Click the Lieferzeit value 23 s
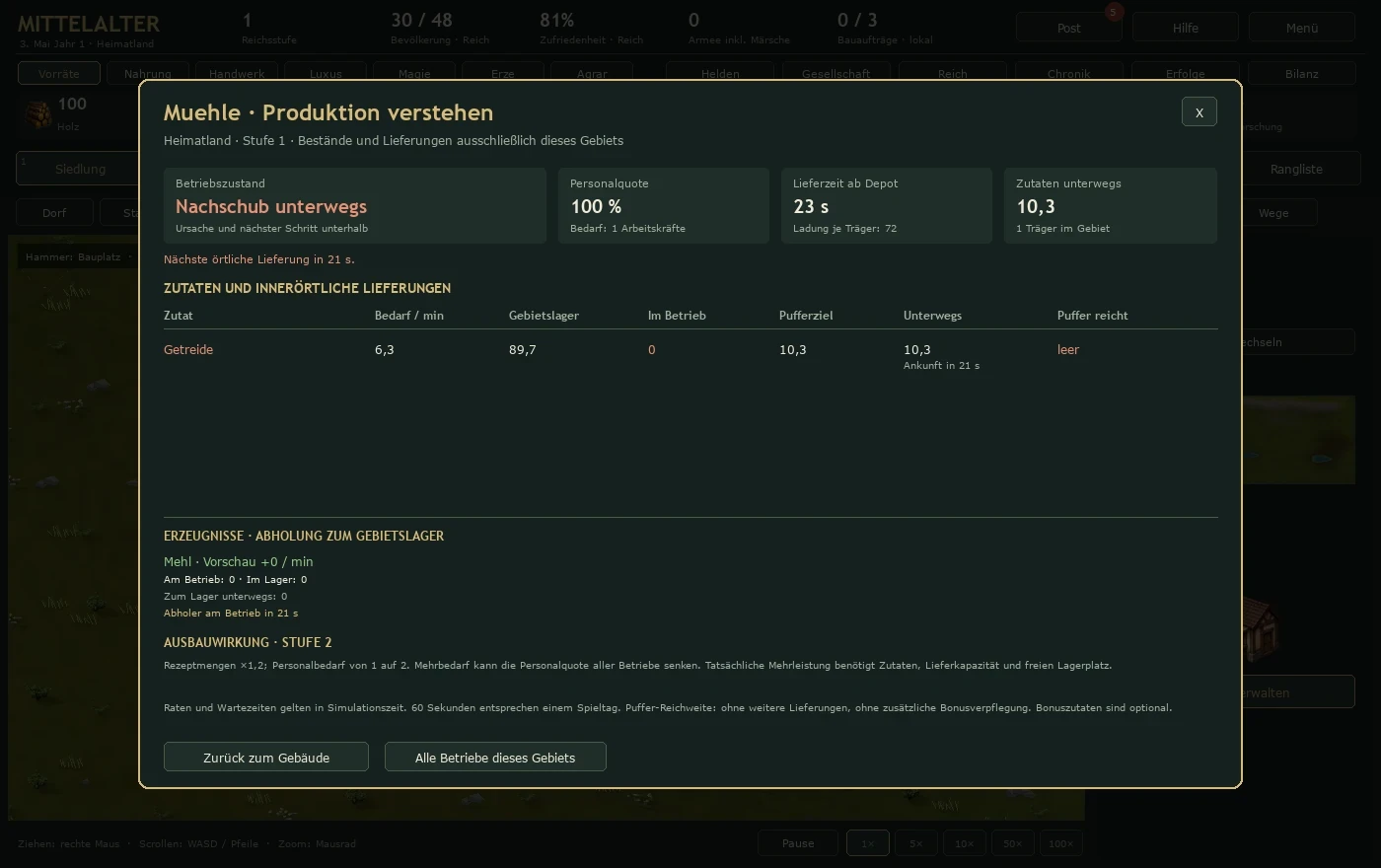This screenshot has width=1381, height=868. coord(811,206)
